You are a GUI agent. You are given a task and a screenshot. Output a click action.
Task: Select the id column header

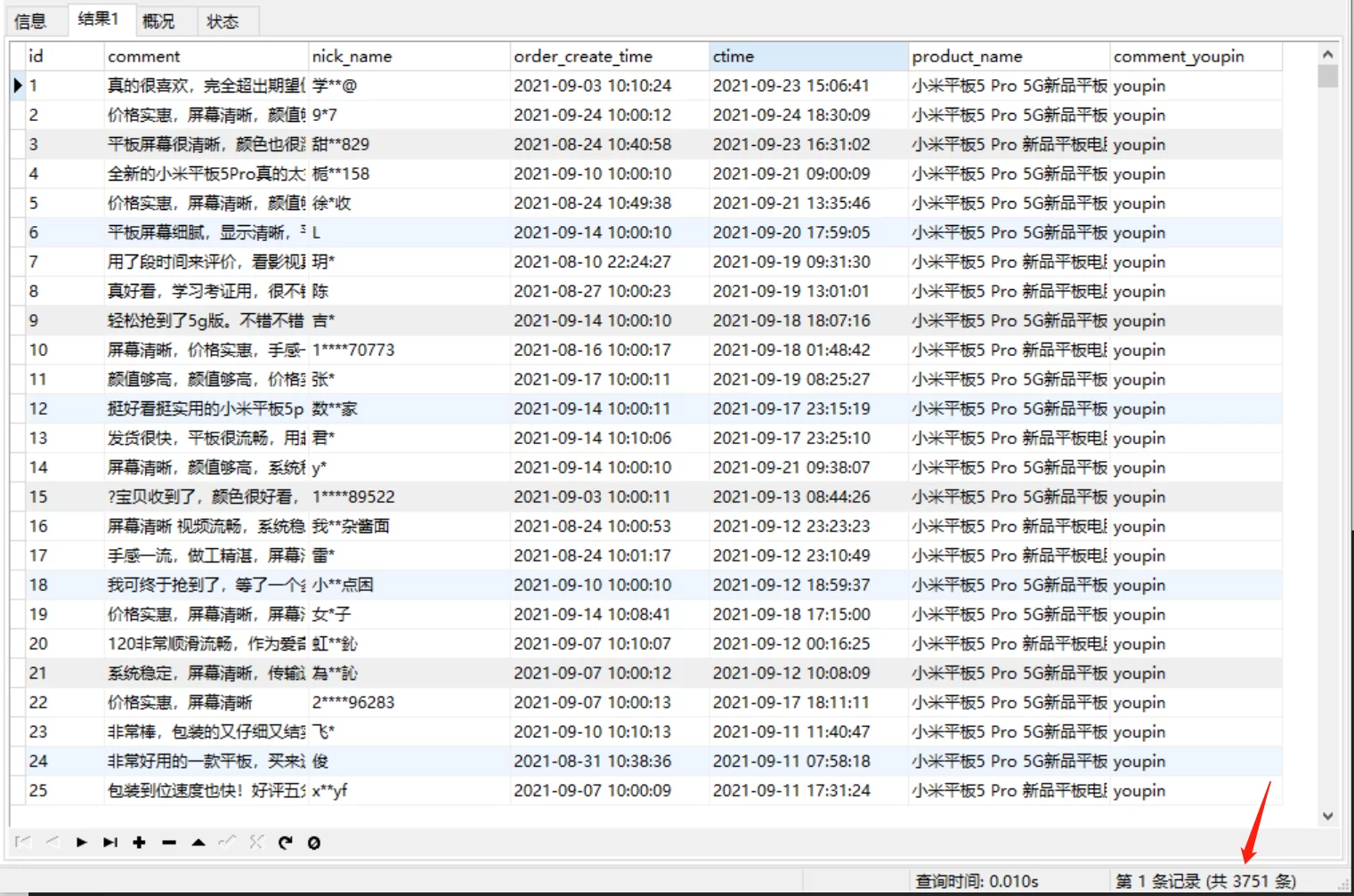(64, 56)
